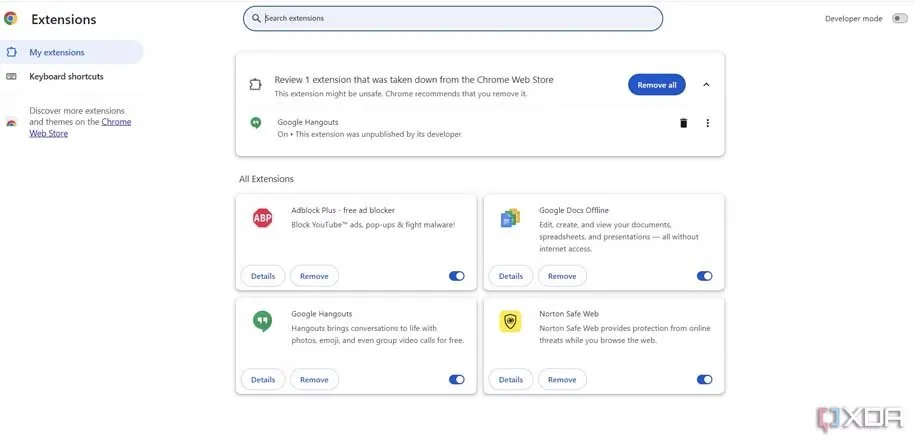Disable the Norton Safe Web toggle
915x445 pixels.
pos(705,380)
